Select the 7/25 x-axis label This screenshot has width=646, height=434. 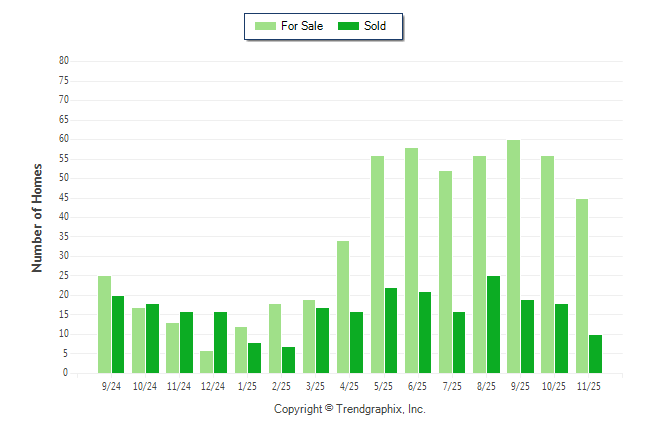[452, 386]
